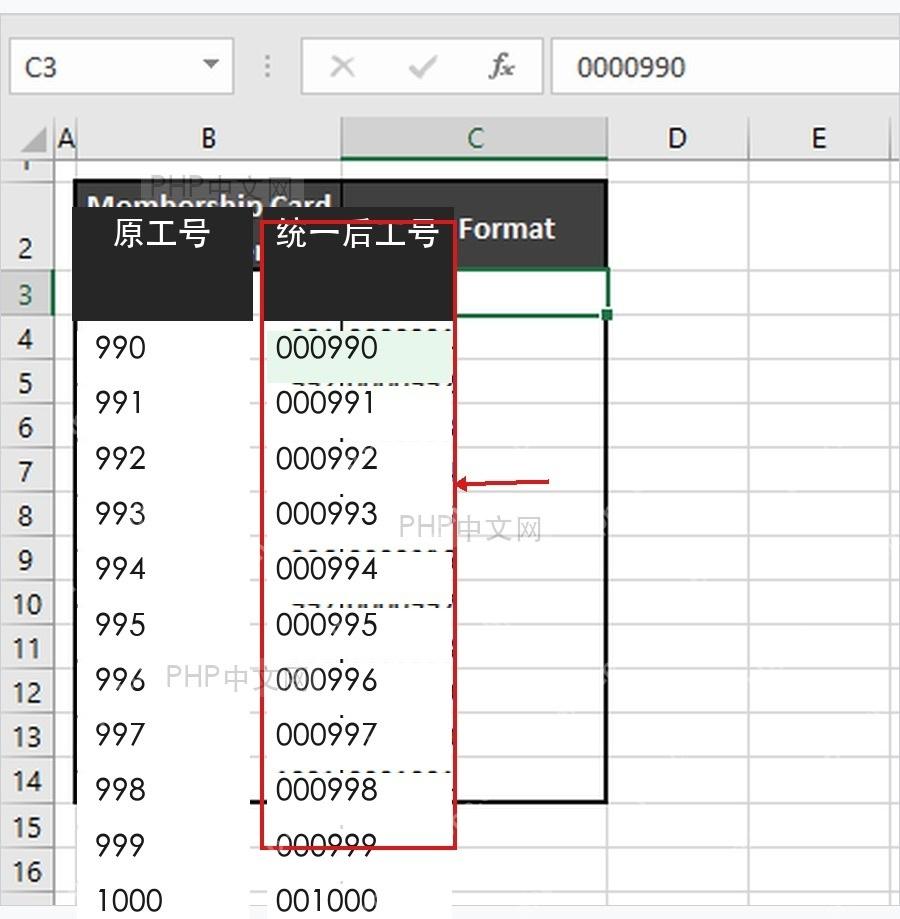Select row 13 header
This screenshot has height=919, width=900.
pyautogui.click(x=26, y=736)
